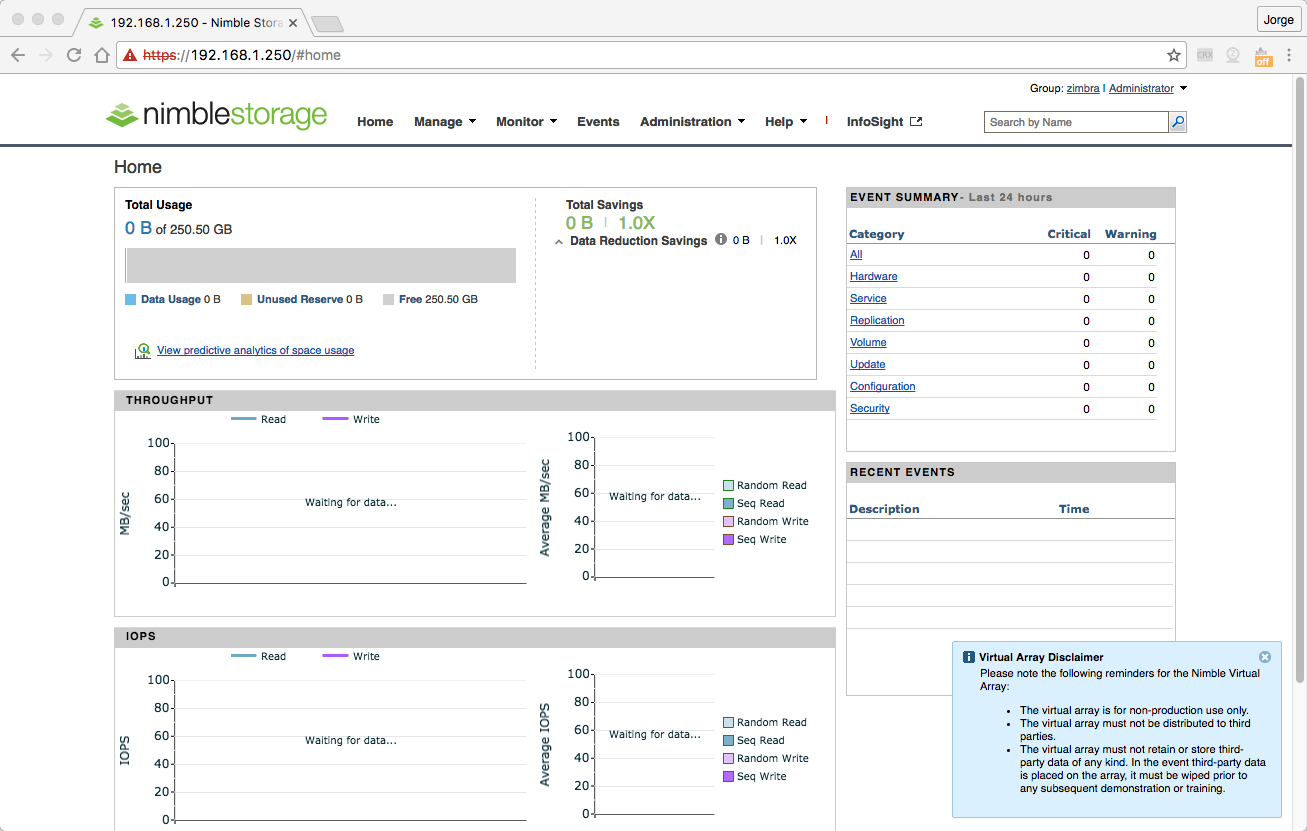Image resolution: width=1307 pixels, height=831 pixels.
Task: Click the '1.0X' total savings value
Action: 636,223
